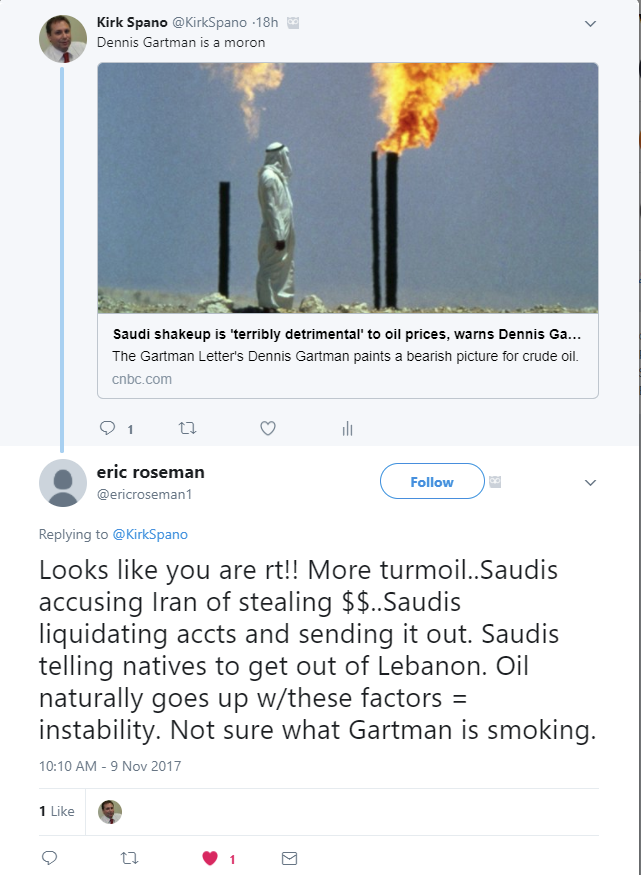Open eric roseman's default avatar

(63, 483)
